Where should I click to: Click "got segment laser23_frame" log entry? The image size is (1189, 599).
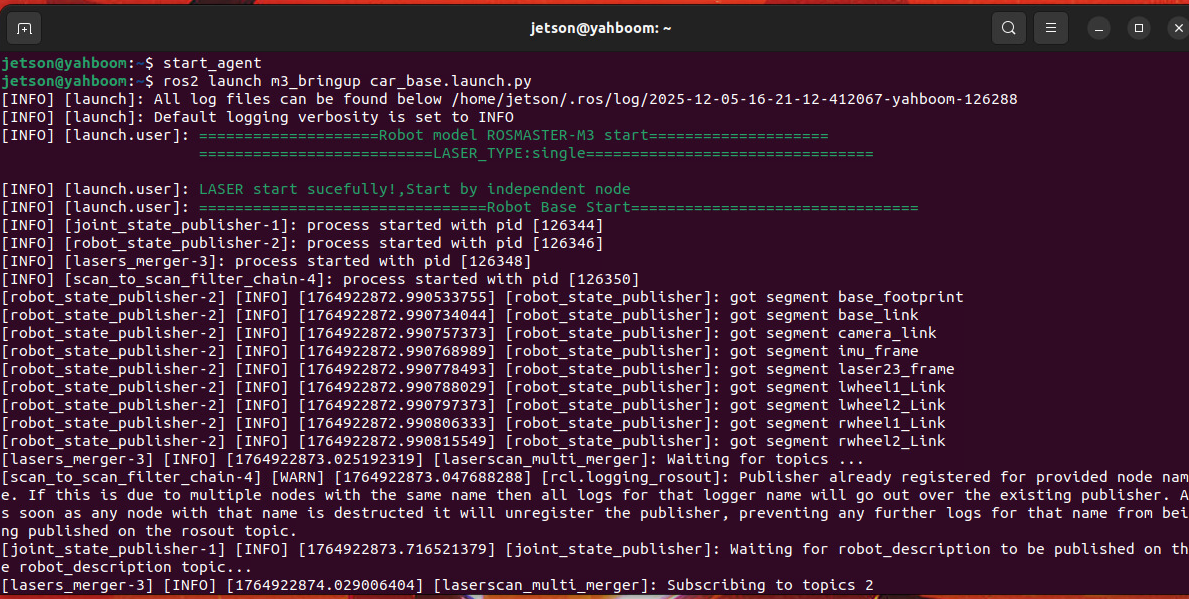click(842, 370)
